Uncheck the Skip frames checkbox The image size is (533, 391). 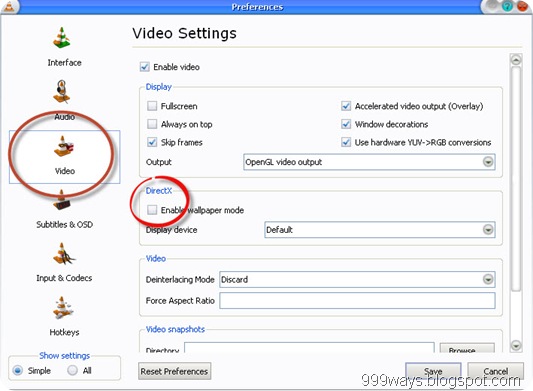[x=152, y=142]
